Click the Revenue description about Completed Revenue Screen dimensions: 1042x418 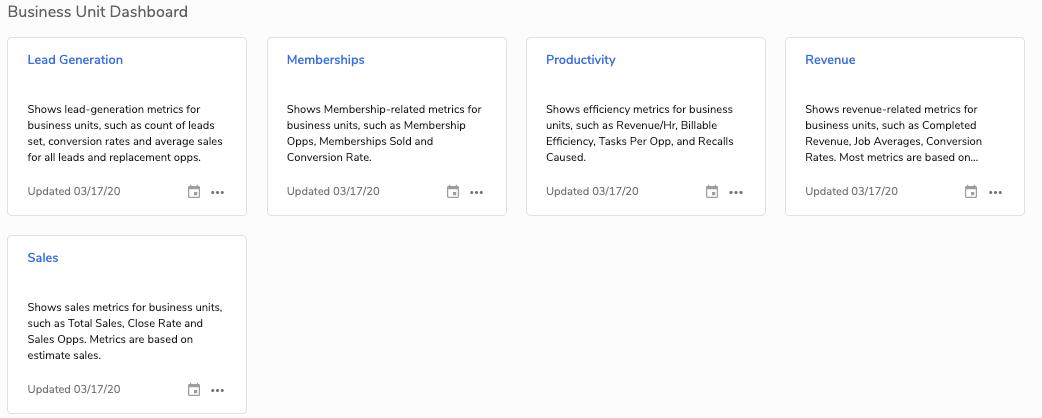894,133
